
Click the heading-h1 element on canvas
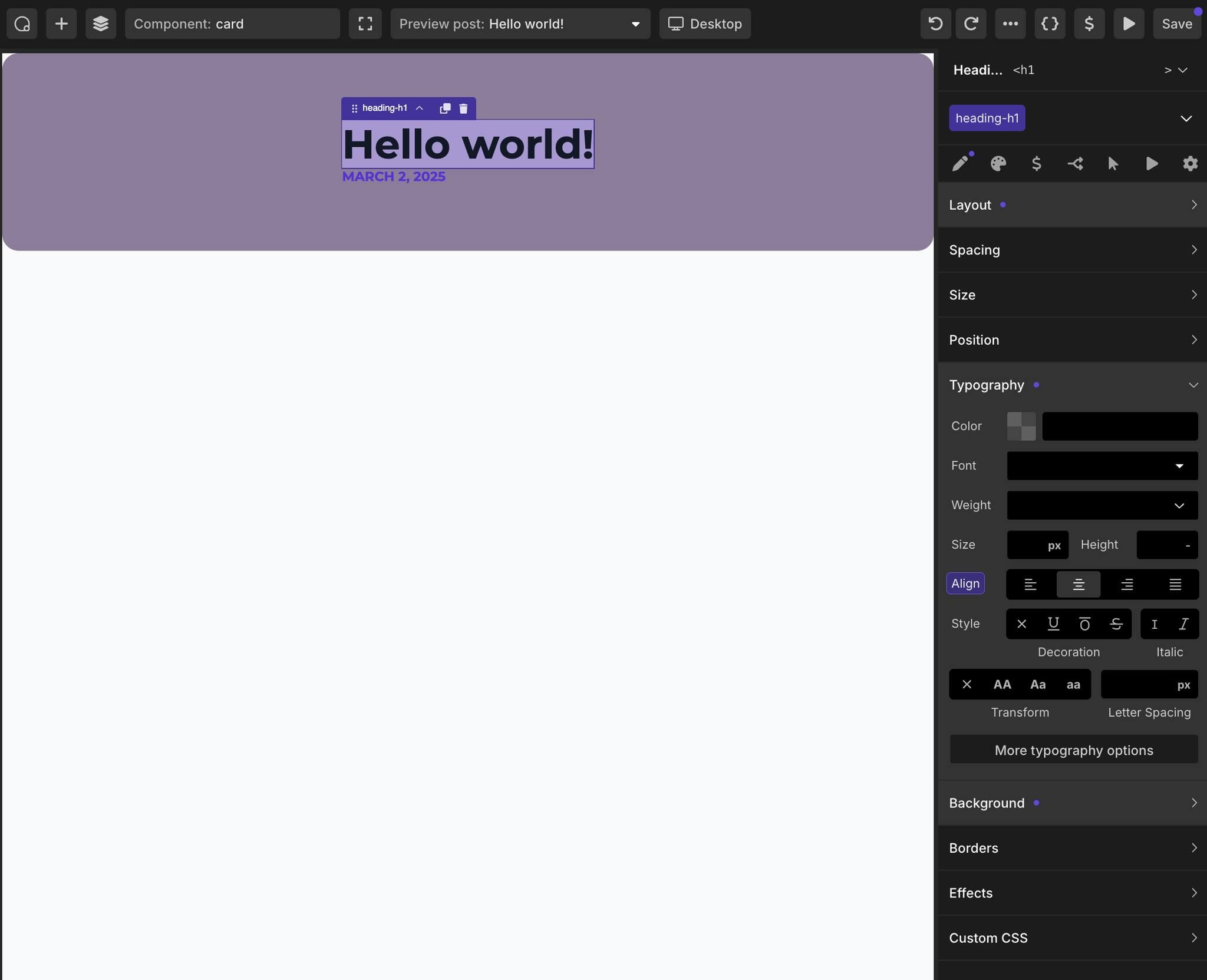click(466, 143)
